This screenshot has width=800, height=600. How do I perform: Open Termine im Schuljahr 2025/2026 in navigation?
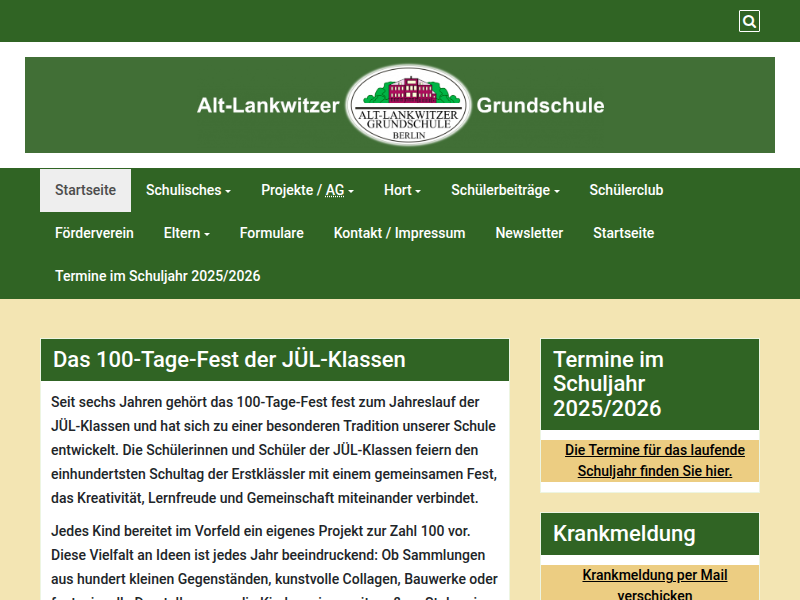point(158,276)
